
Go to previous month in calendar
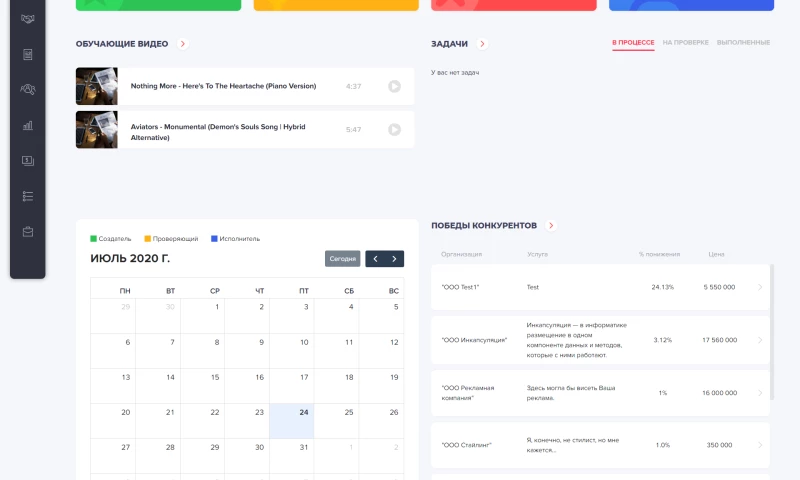[375, 259]
